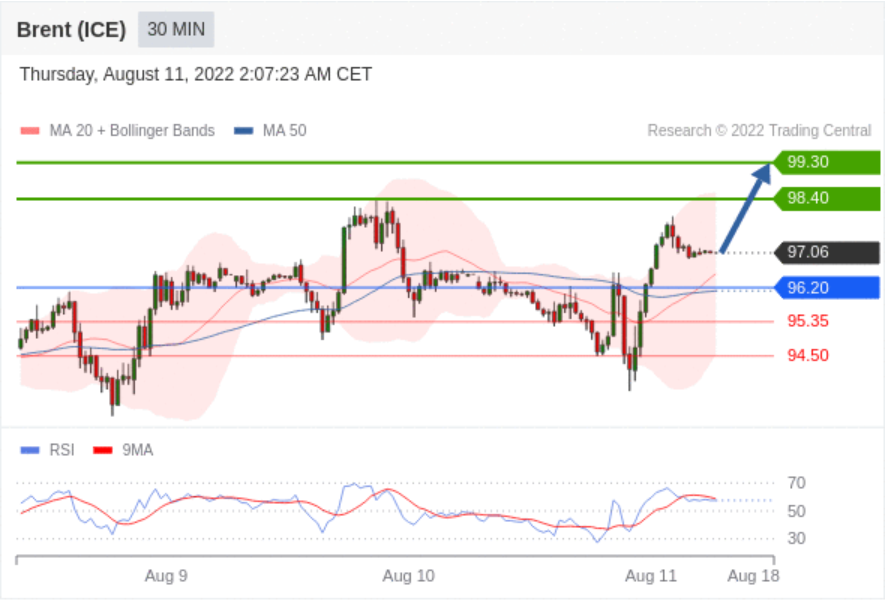Toggle the MA 20 + Bollinger Bands legend label
This screenshot has width=890, height=608.
[x=131, y=131]
